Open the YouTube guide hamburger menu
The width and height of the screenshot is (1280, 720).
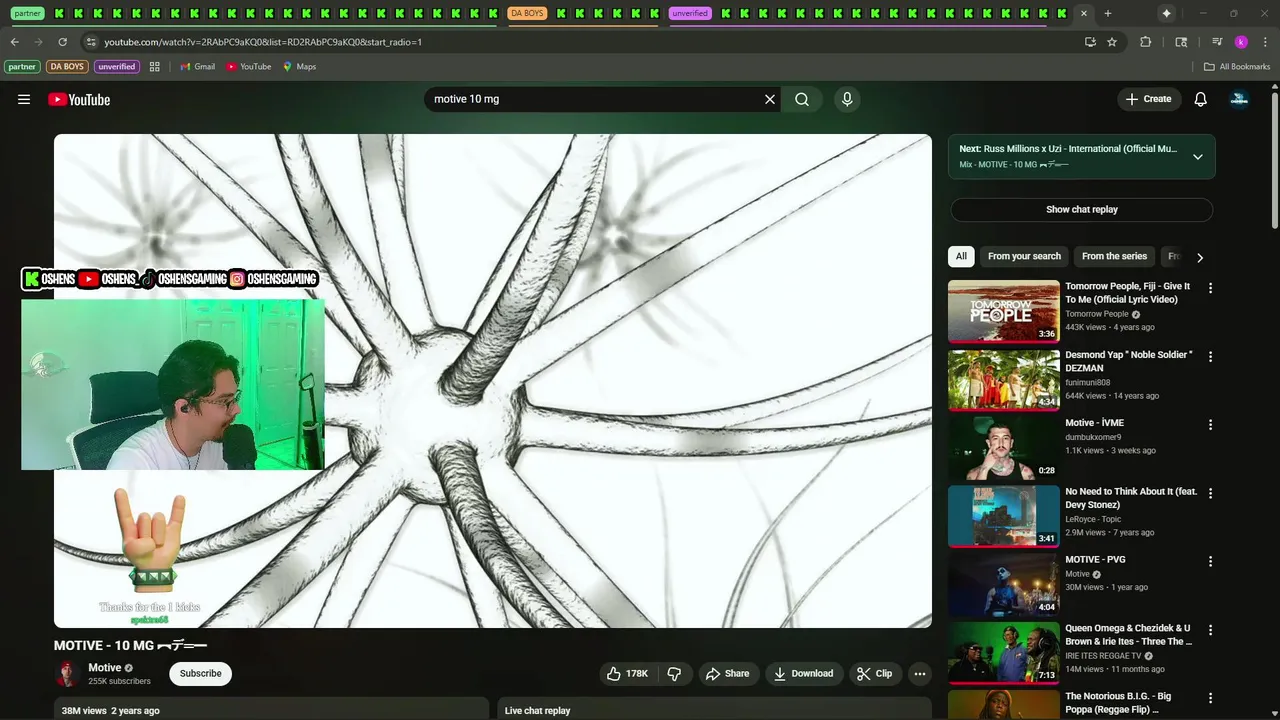coord(24,99)
